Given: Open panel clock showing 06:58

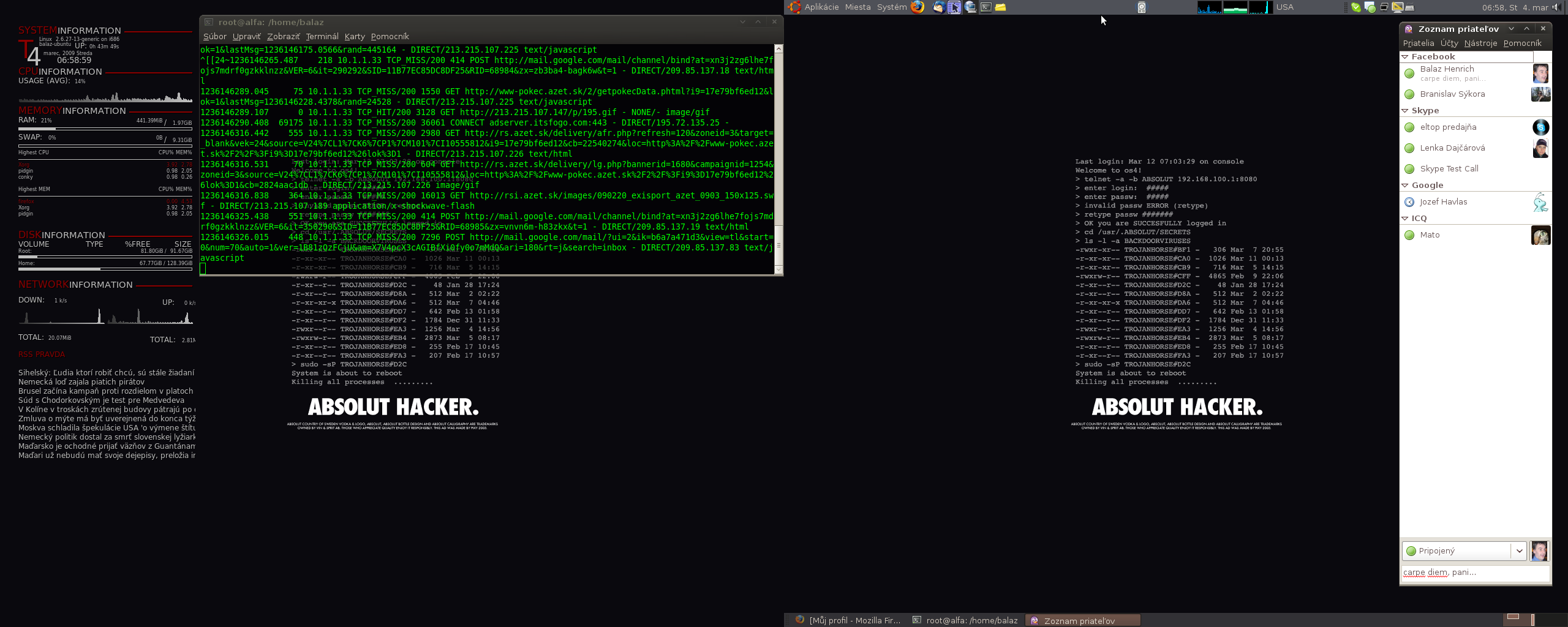Looking at the screenshot, I should 1514,7.
